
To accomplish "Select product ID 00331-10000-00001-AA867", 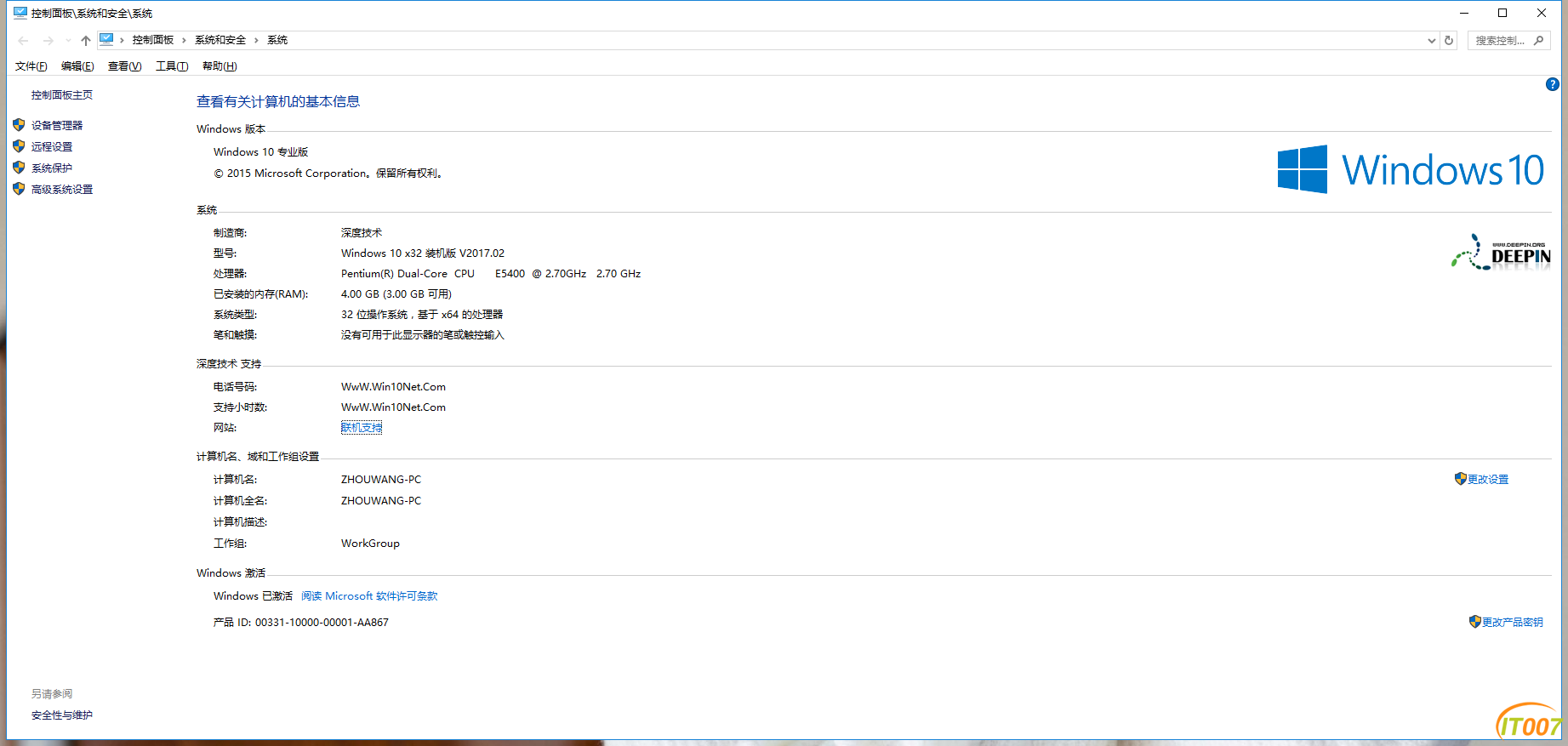I will tap(322, 623).
